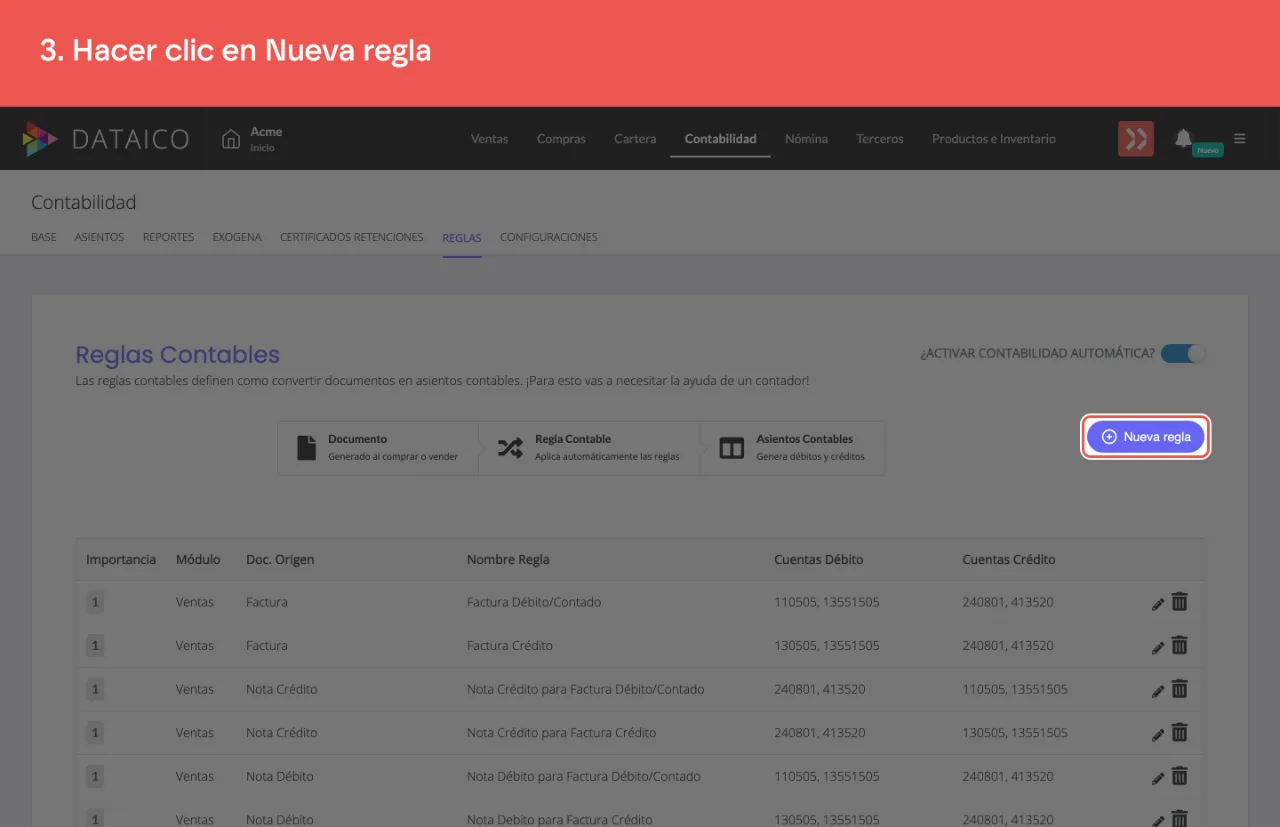The image size is (1280, 827).
Task: Select the Contabilidad menu item
Action: pos(720,139)
